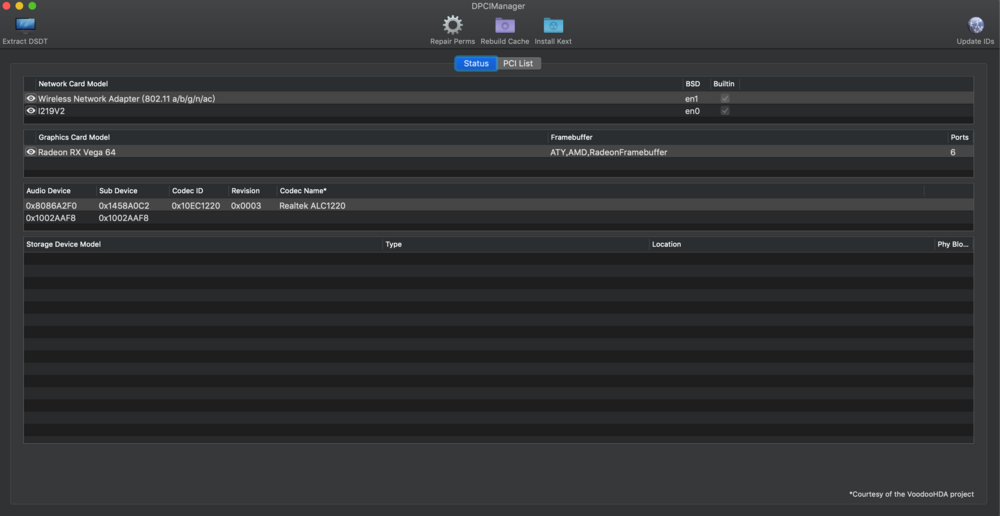
Task: Click the Update IDs globe icon
Action: coord(975,25)
